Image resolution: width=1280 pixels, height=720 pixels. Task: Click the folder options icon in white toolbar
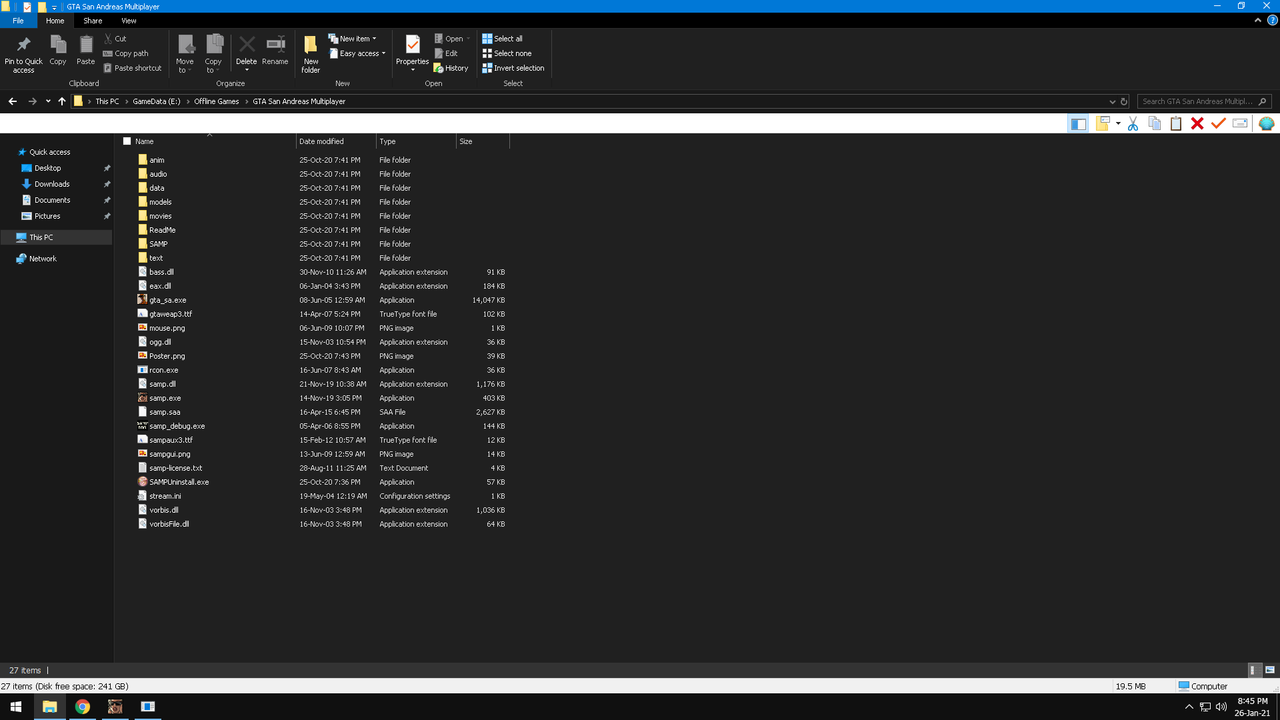point(1102,124)
